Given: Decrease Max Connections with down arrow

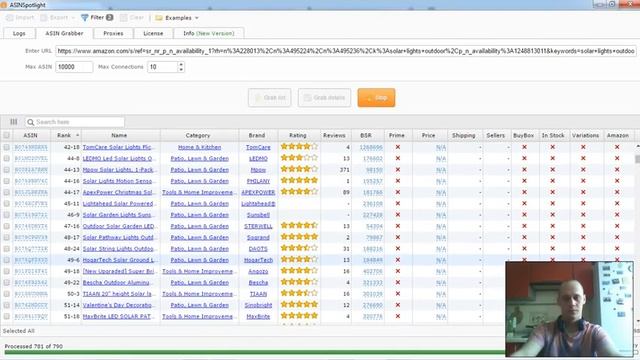Looking at the screenshot, I should click(x=181, y=69).
